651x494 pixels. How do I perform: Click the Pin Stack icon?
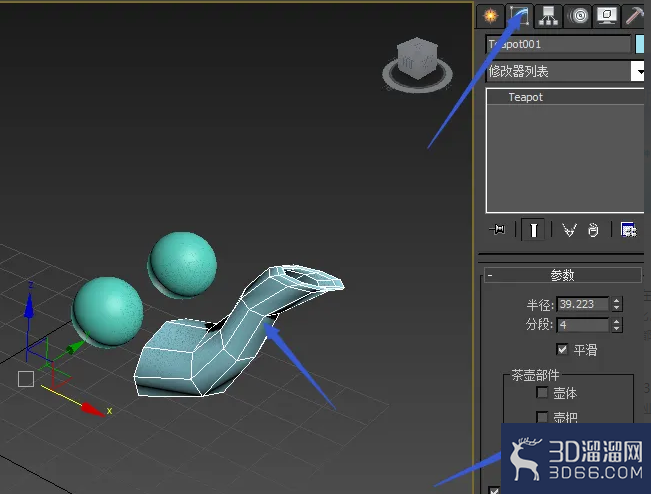497,229
